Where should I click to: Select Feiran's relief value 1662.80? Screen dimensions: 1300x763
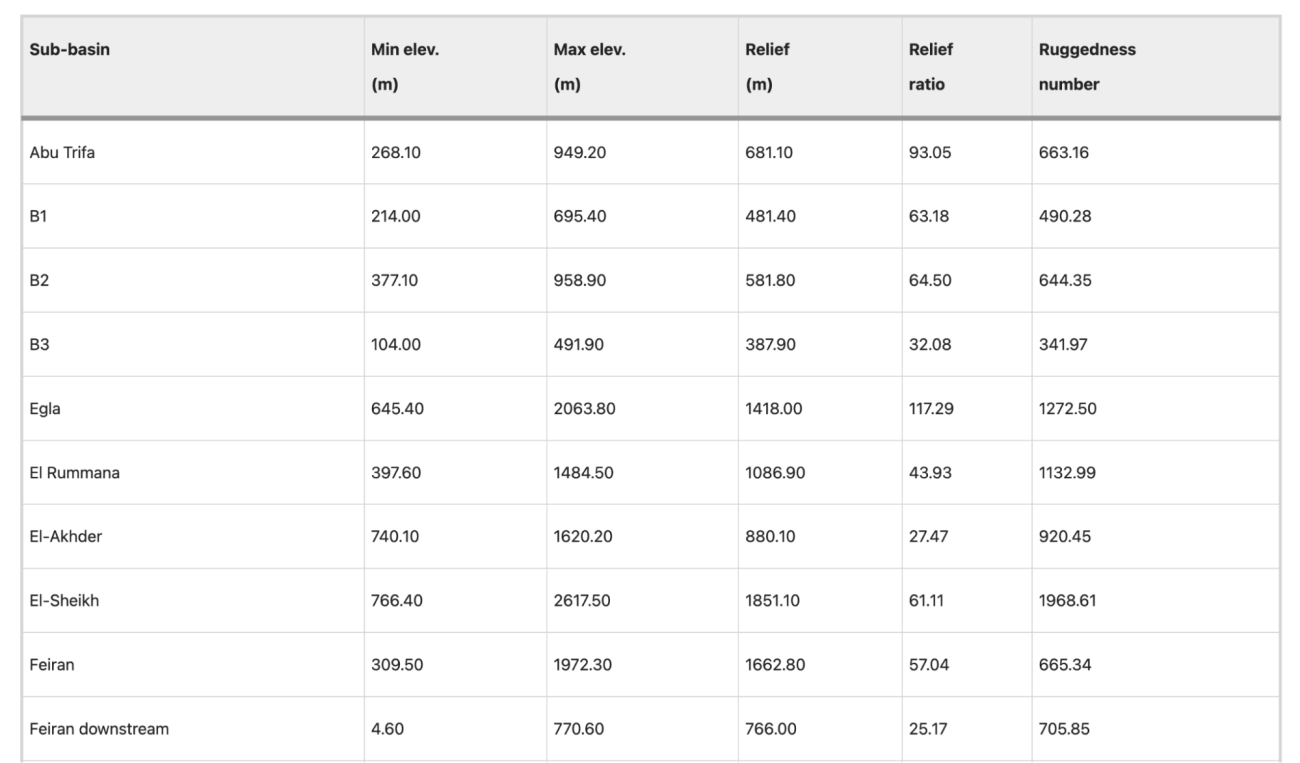coord(775,665)
